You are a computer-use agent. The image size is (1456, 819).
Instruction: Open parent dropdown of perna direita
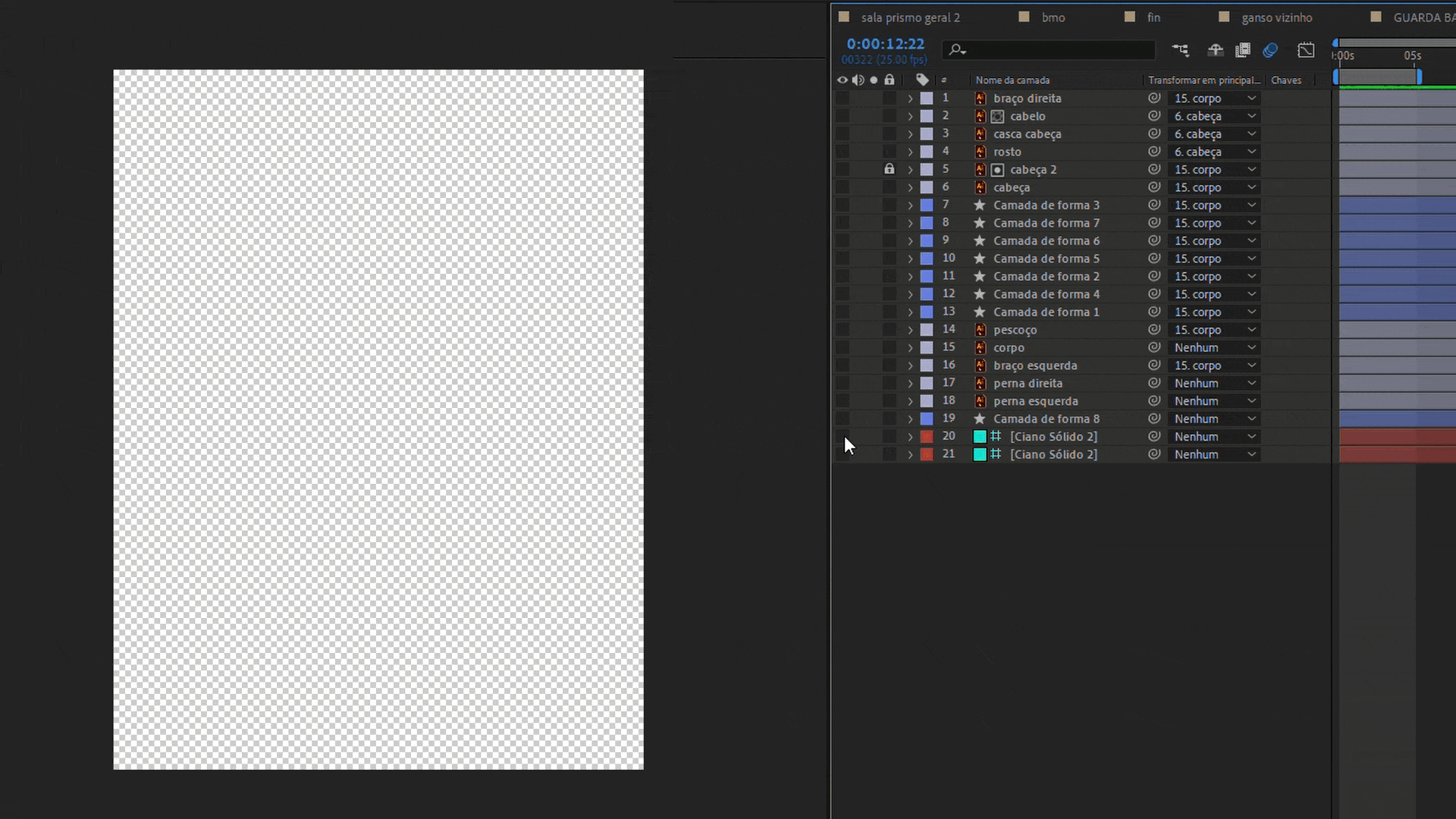[x=1215, y=383]
